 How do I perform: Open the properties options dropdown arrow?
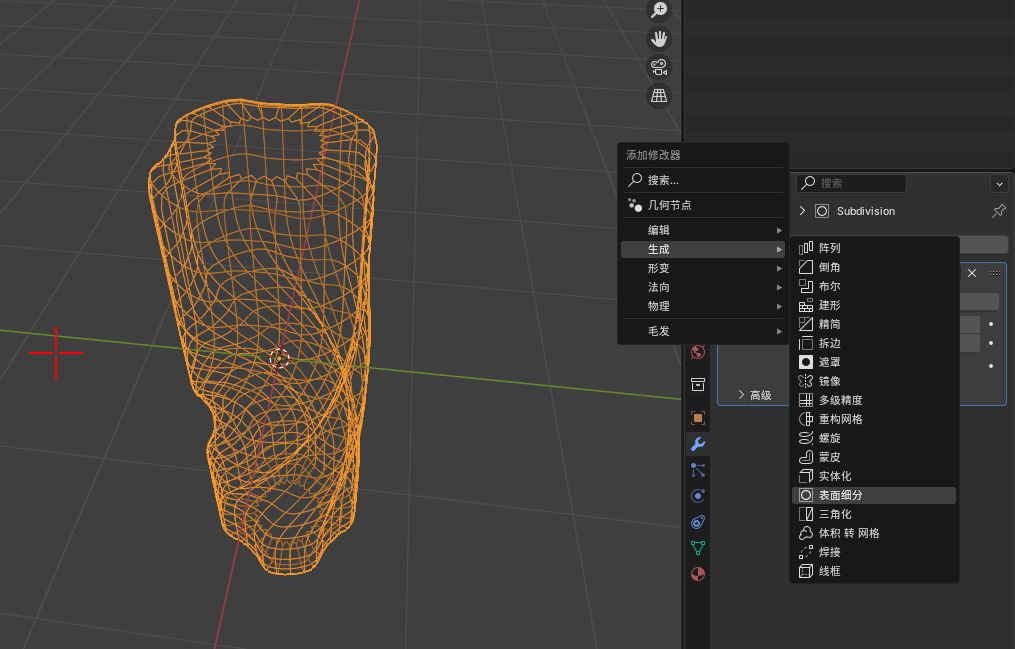(x=998, y=184)
